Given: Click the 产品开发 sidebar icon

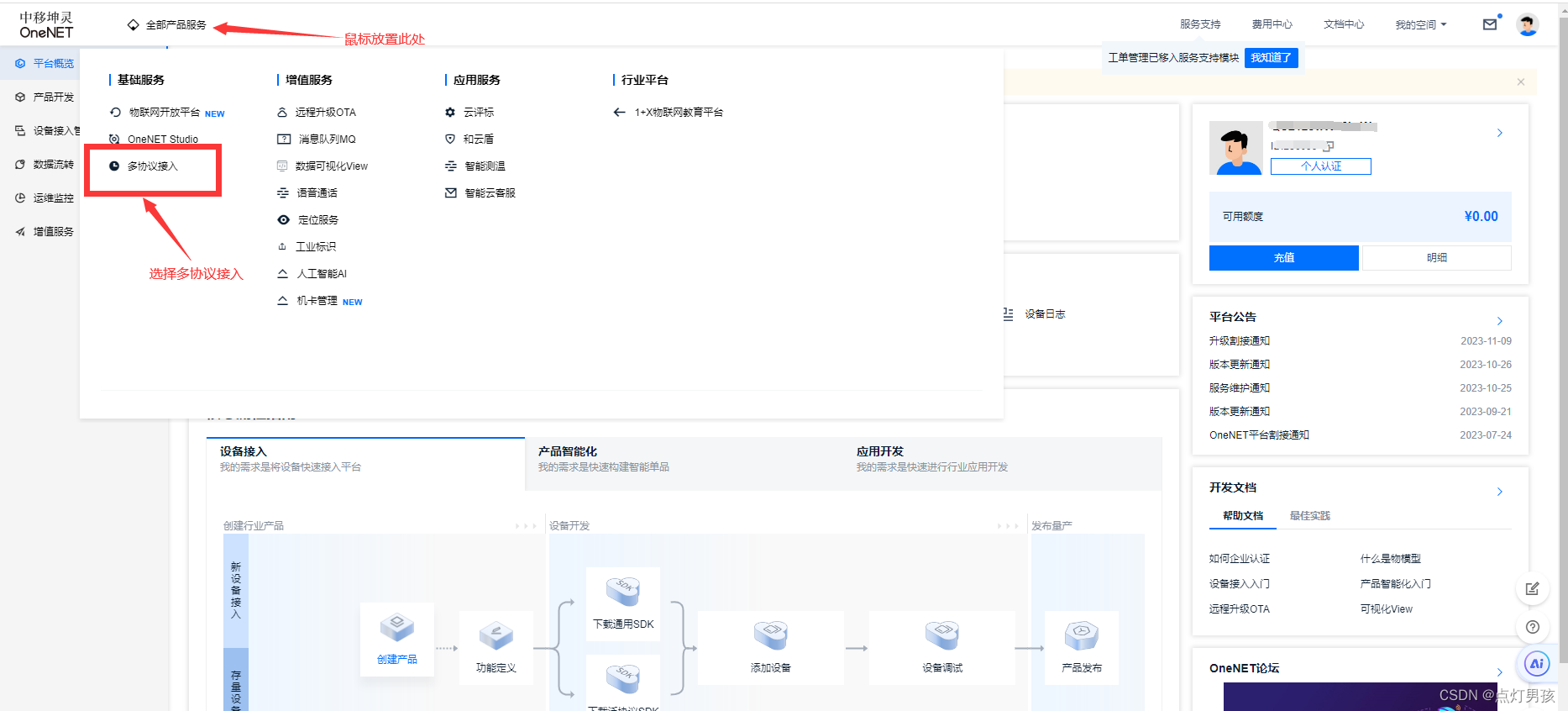Looking at the screenshot, I should coord(20,97).
